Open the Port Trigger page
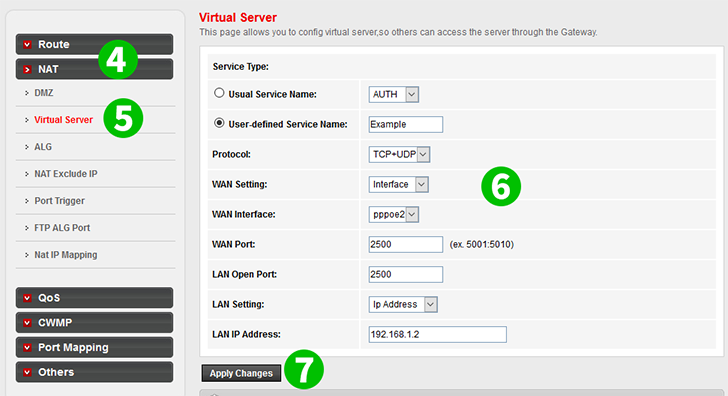The height and width of the screenshot is (396, 728). [59, 201]
